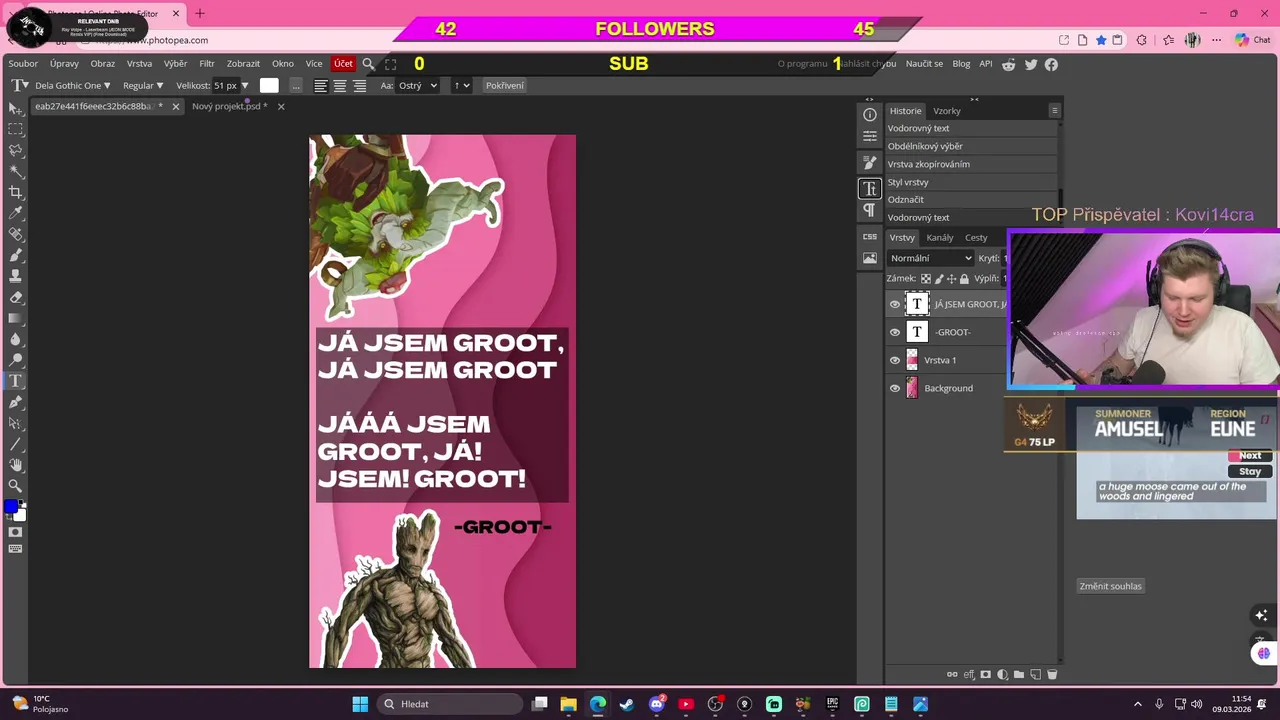Open the Dela Gothic One font dropdown
Viewport: 1280px width, 720px height.
click(73, 86)
